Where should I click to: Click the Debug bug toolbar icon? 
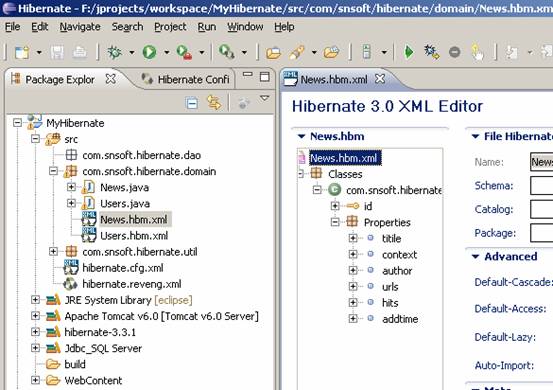[x=115, y=52]
